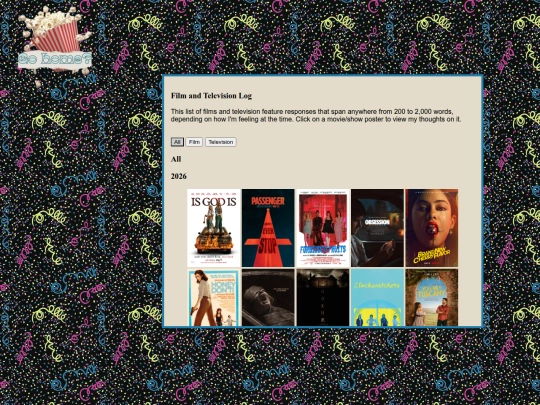Open the Is God Is poster
The width and height of the screenshot is (540, 405).
[214, 228]
